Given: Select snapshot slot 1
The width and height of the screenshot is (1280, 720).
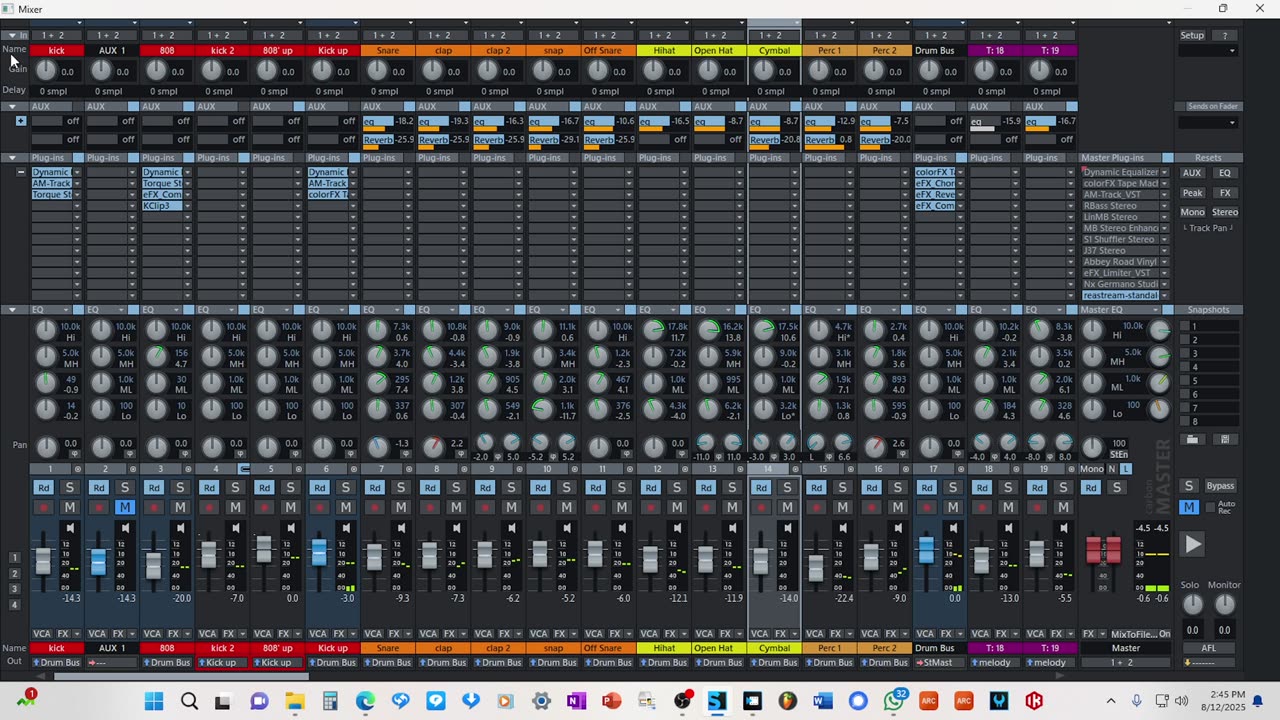Looking at the screenshot, I should click(x=1209, y=326).
